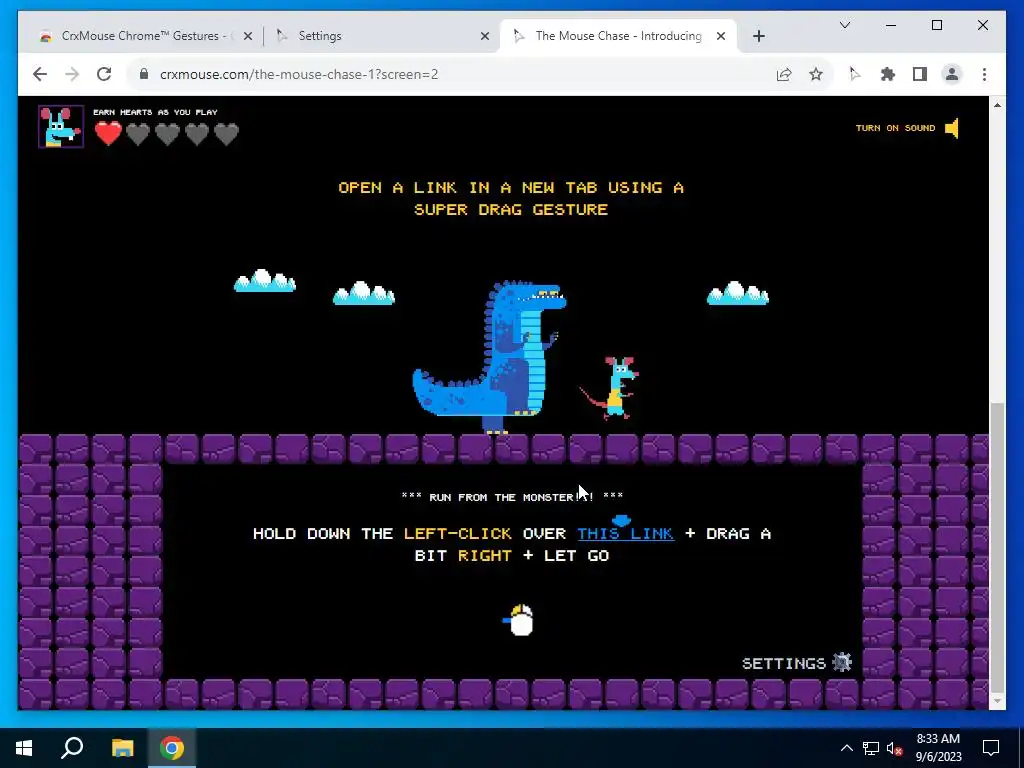Click the first red heart
1024x768 pixels.
click(108, 134)
